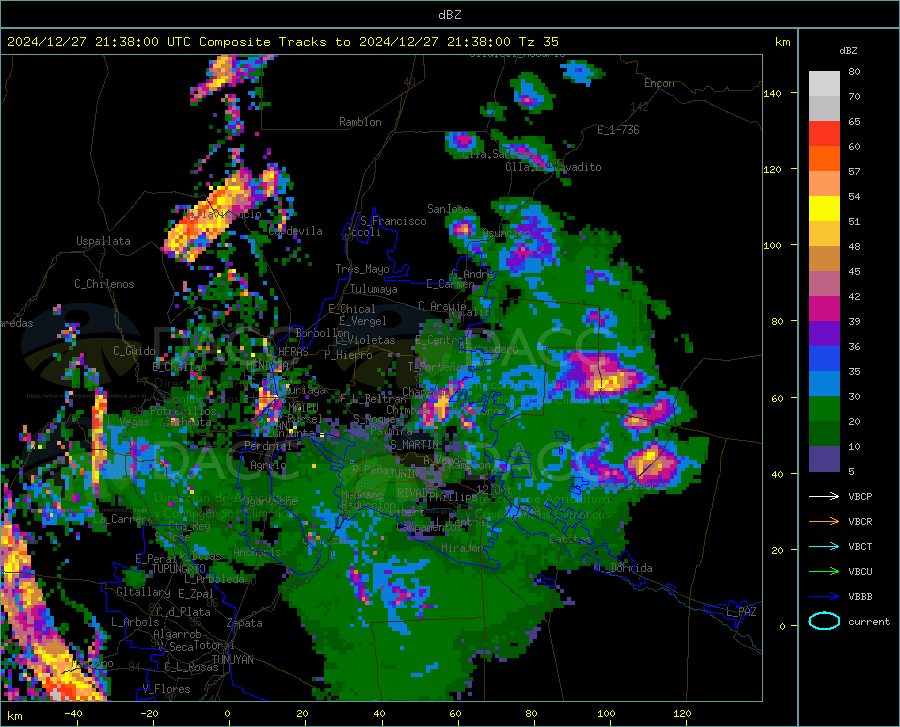Click the TUPUNGATO map label
This screenshot has width=900, height=727.
(x=179, y=569)
